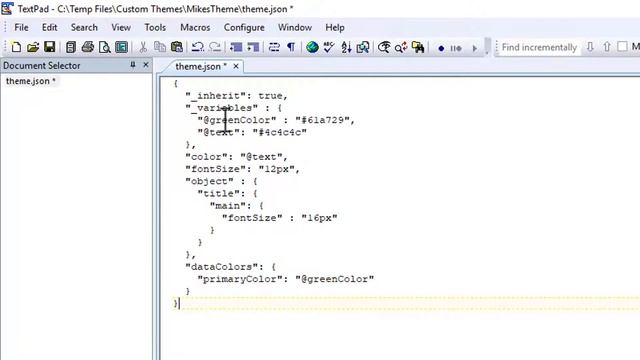The image size is (640, 360).
Task: Toggle Word Wrap icon
Action: click(x=274, y=47)
